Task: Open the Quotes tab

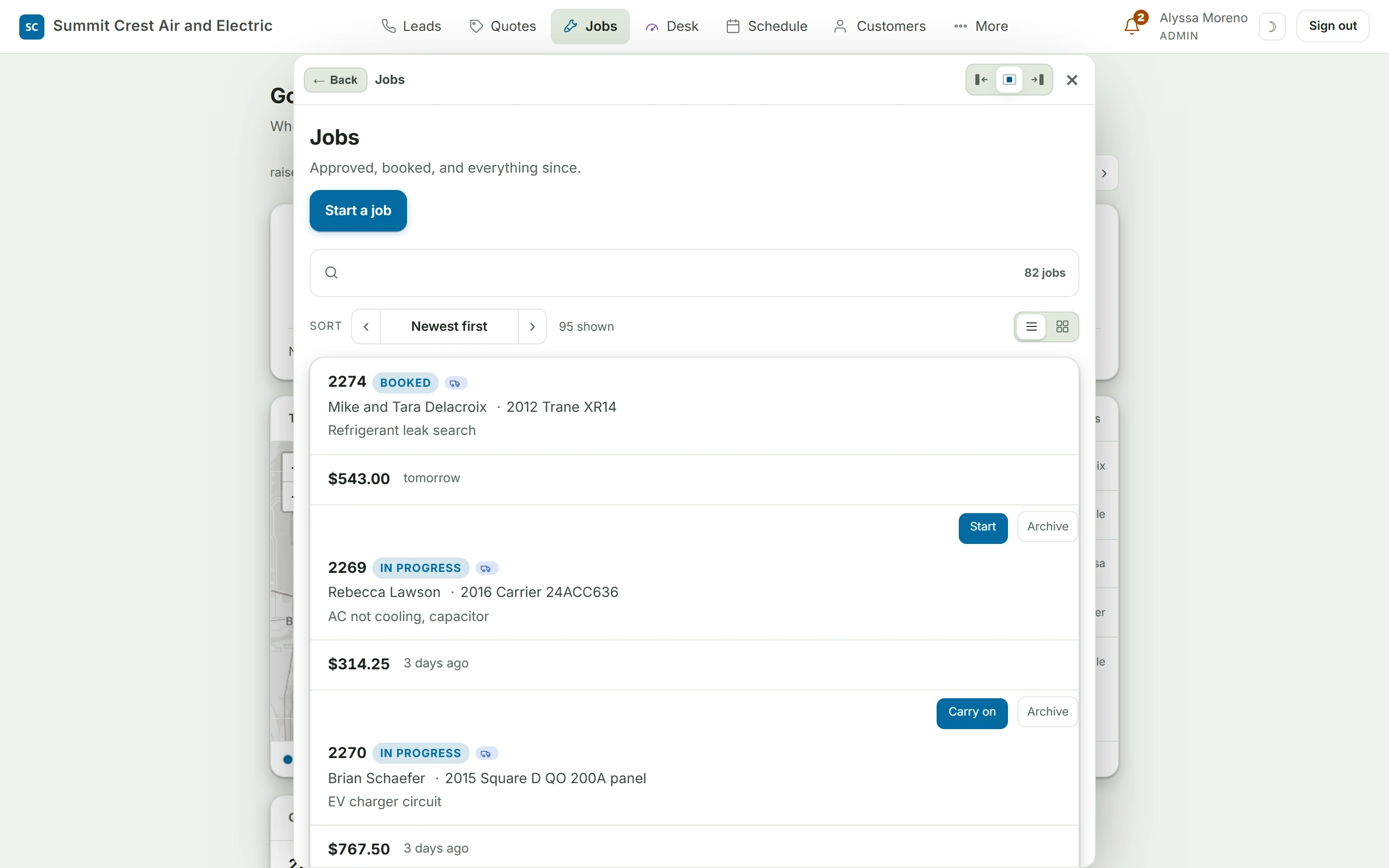Action: 503,27
